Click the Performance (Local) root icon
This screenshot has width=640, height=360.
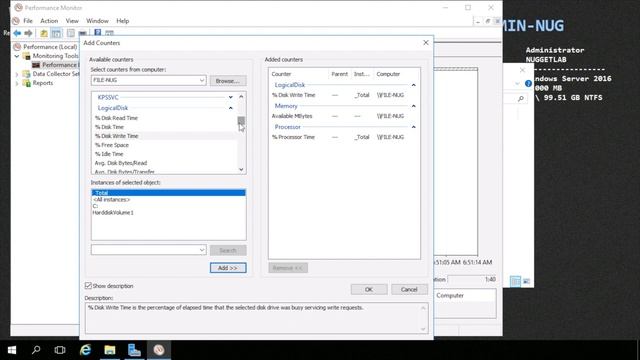pyautogui.click(x=17, y=47)
